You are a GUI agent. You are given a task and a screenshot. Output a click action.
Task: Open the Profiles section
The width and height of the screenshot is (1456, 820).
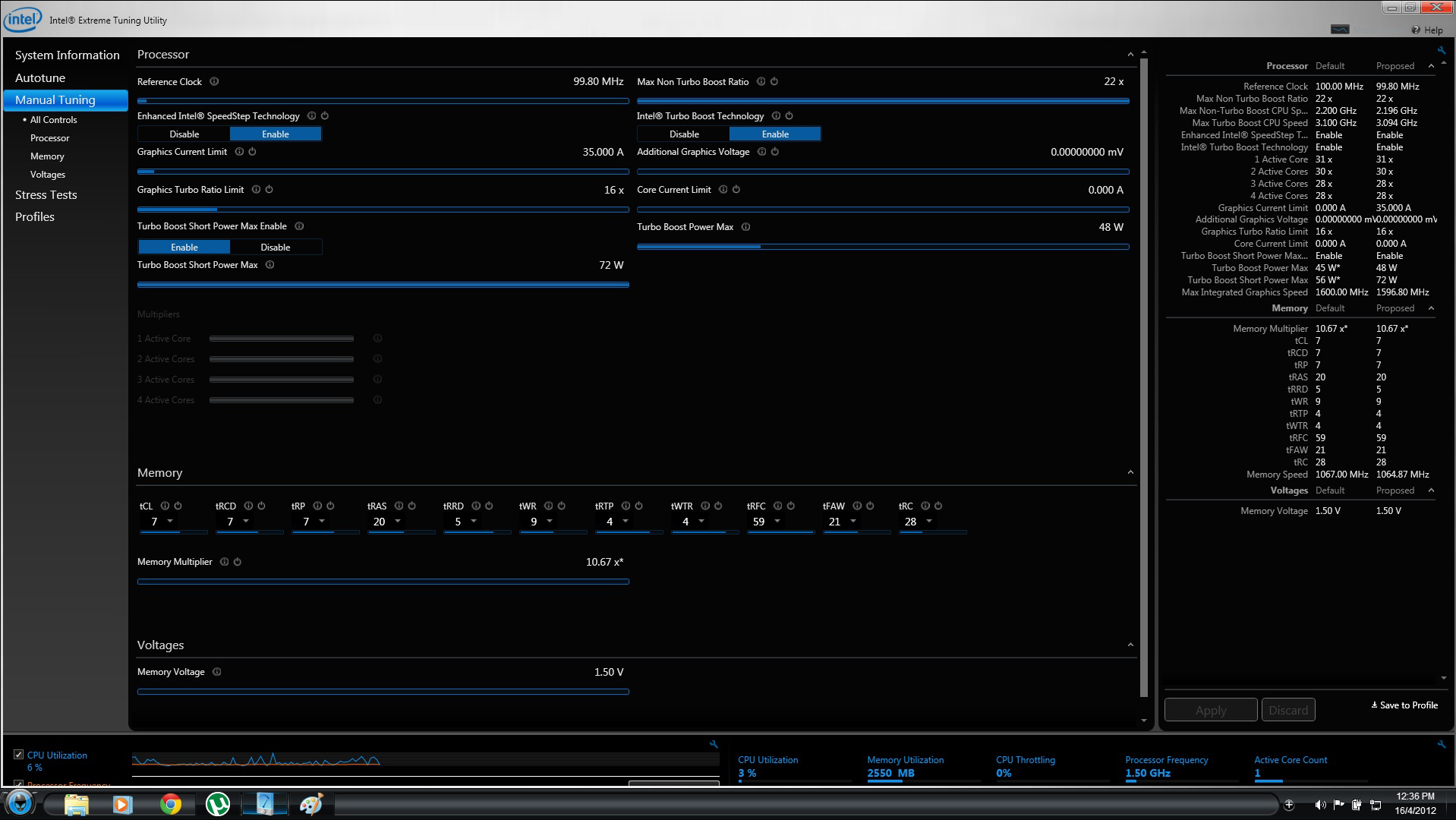[x=35, y=216]
